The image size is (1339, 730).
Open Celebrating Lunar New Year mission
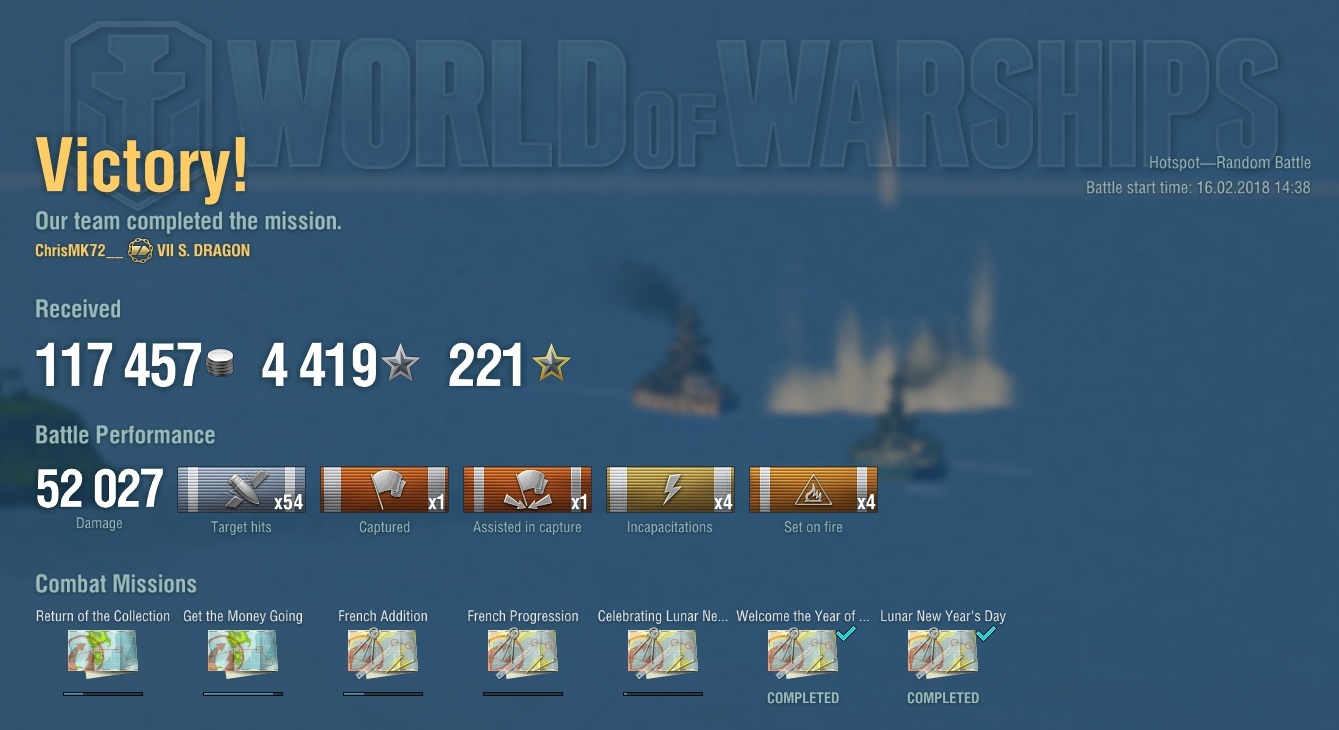(663, 653)
